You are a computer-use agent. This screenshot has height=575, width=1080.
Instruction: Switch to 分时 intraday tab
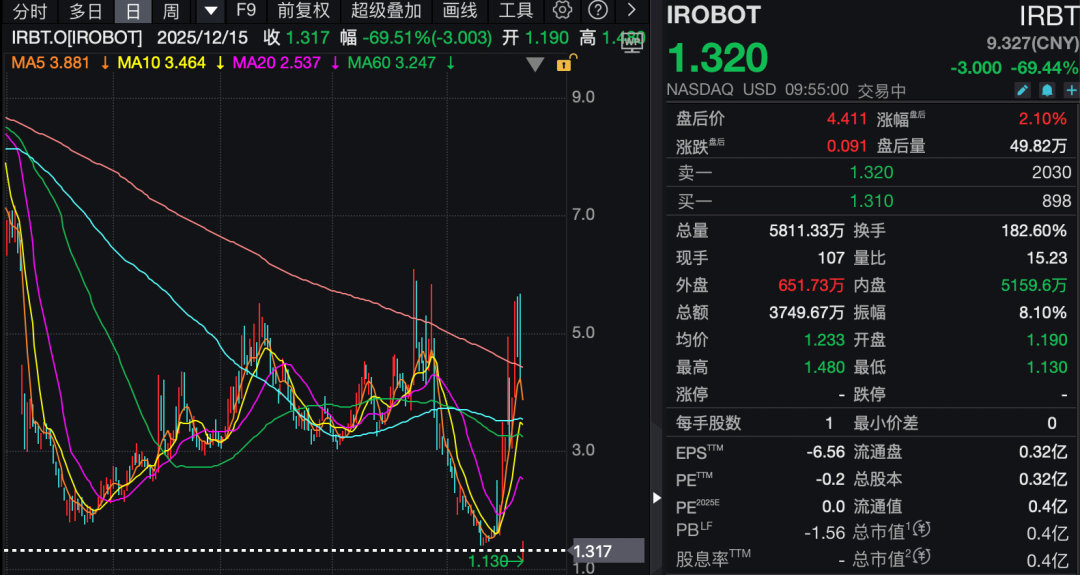click(30, 11)
